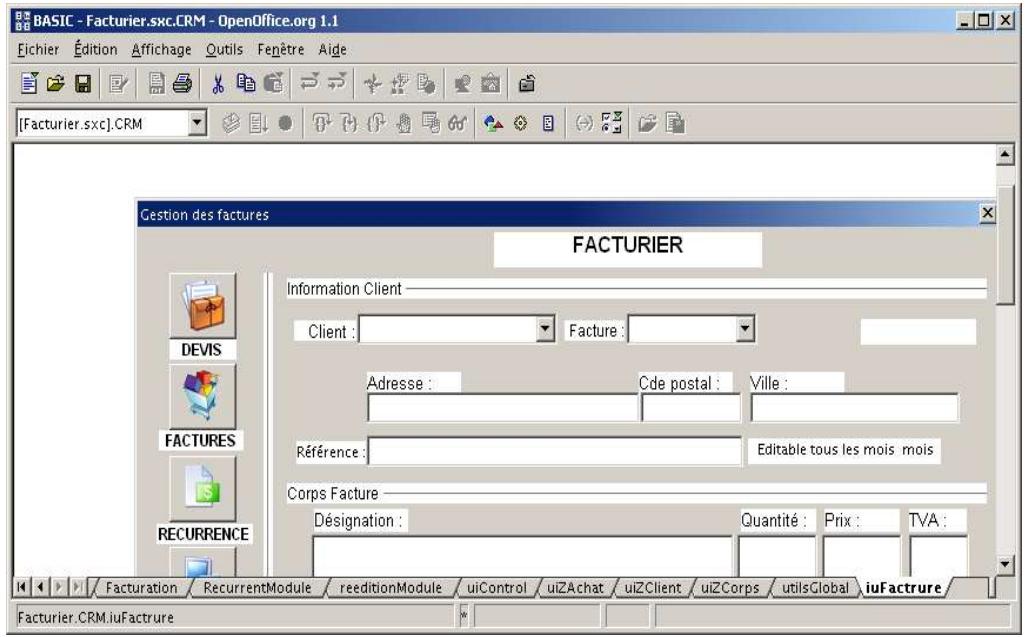Open the Édition menu

(x=96, y=50)
